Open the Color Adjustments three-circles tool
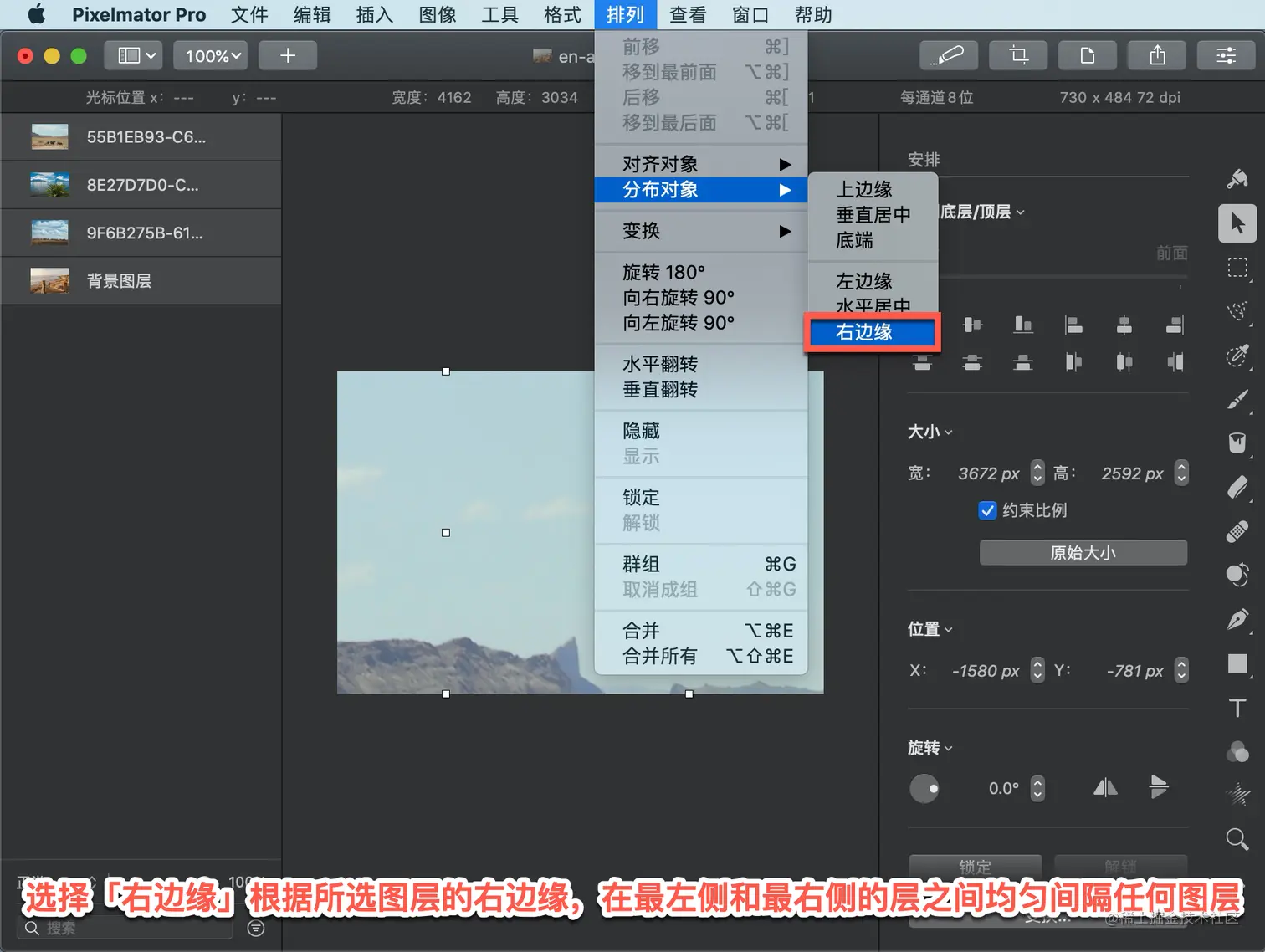Viewport: 1265px width, 952px height. point(1237,752)
